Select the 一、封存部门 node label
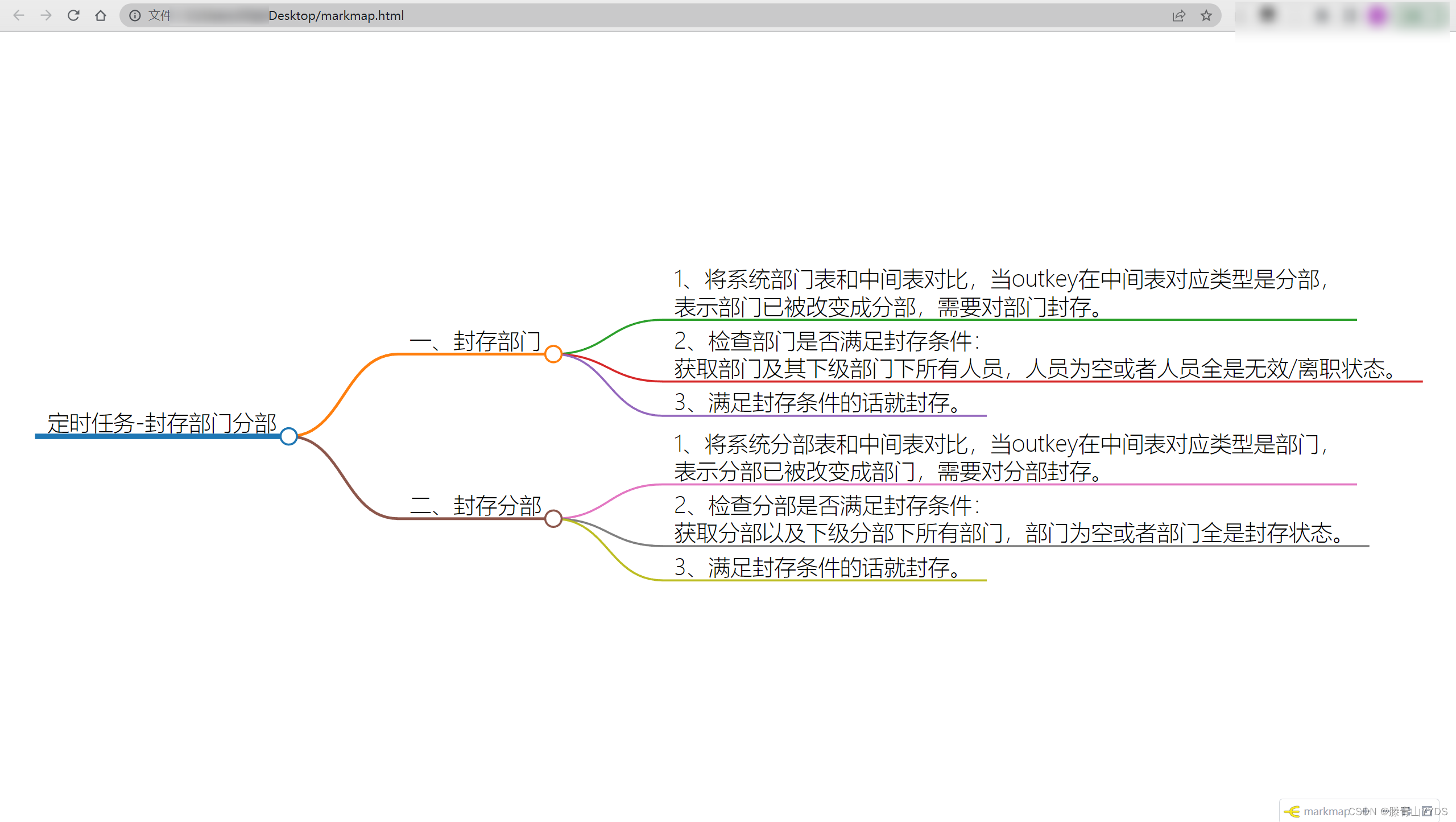Image resolution: width=1456 pixels, height=822 pixels. click(x=475, y=341)
